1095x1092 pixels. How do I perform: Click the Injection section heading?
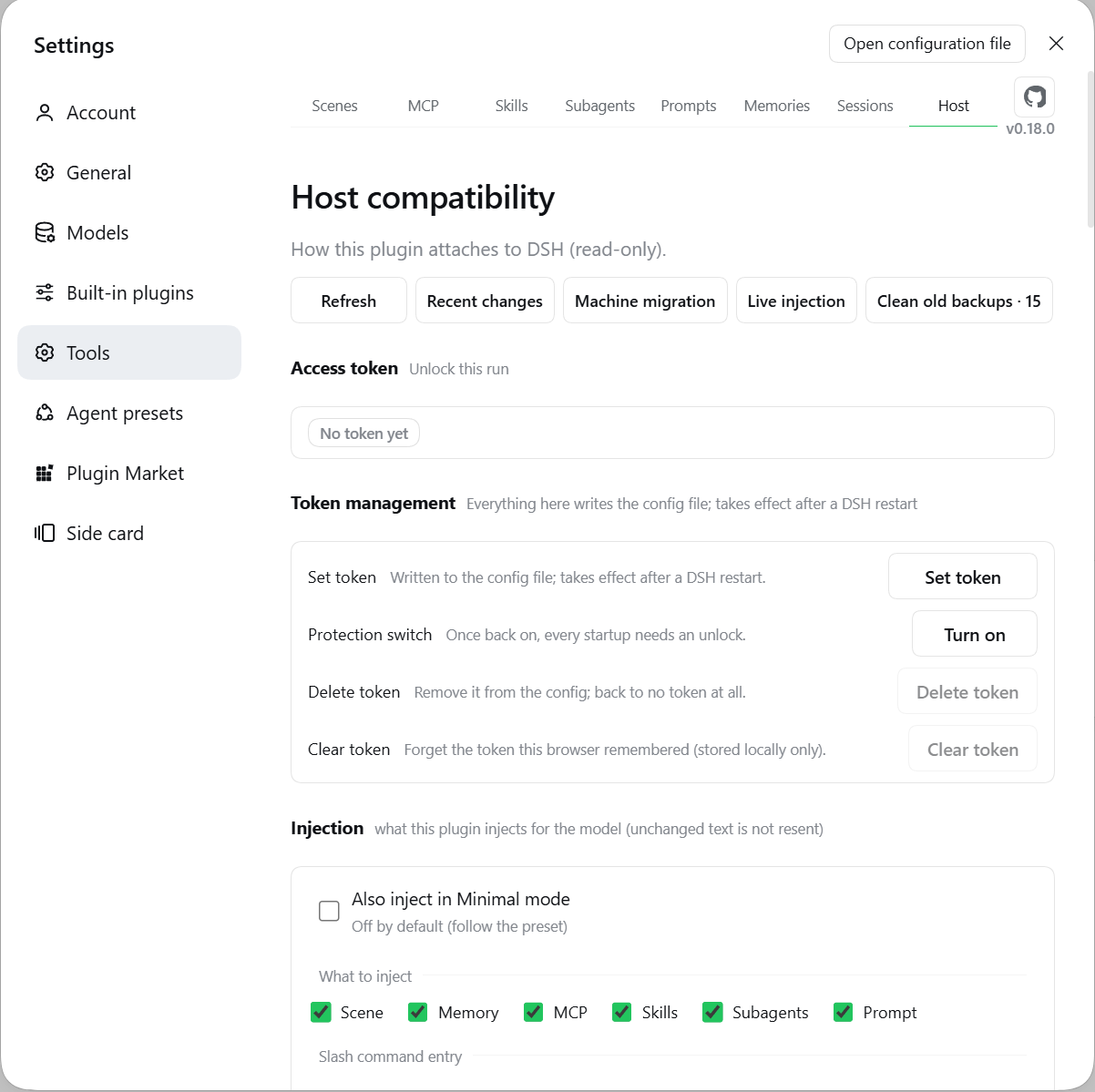pos(327,828)
